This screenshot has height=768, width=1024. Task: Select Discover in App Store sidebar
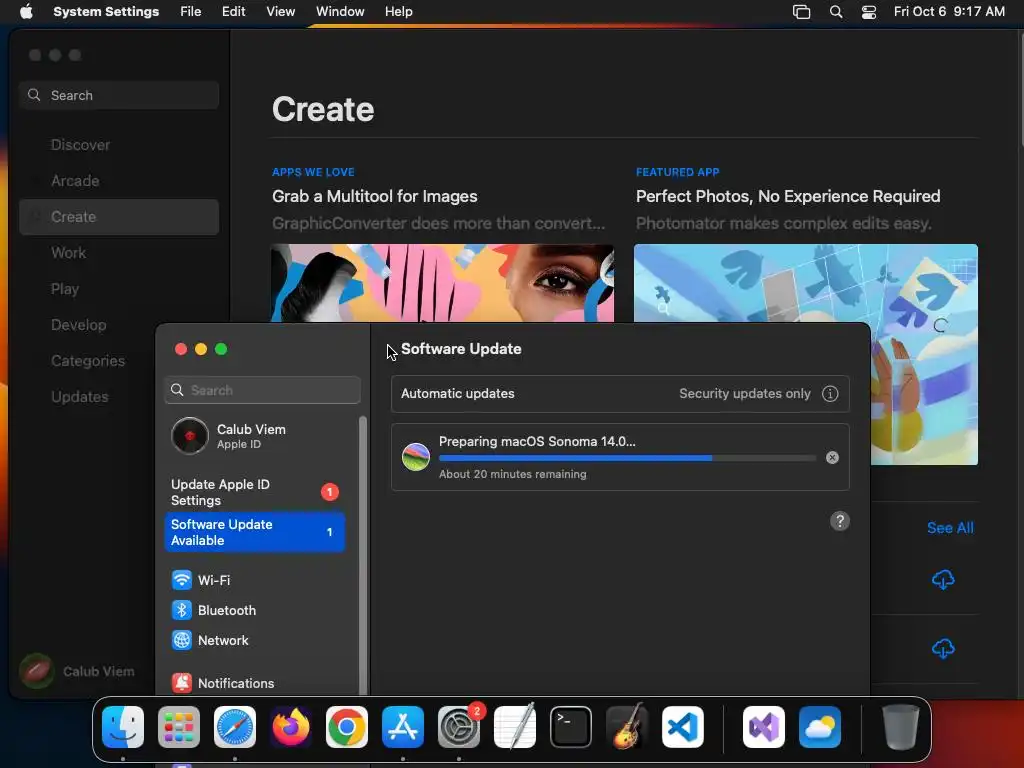pyautogui.click(x=119, y=145)
